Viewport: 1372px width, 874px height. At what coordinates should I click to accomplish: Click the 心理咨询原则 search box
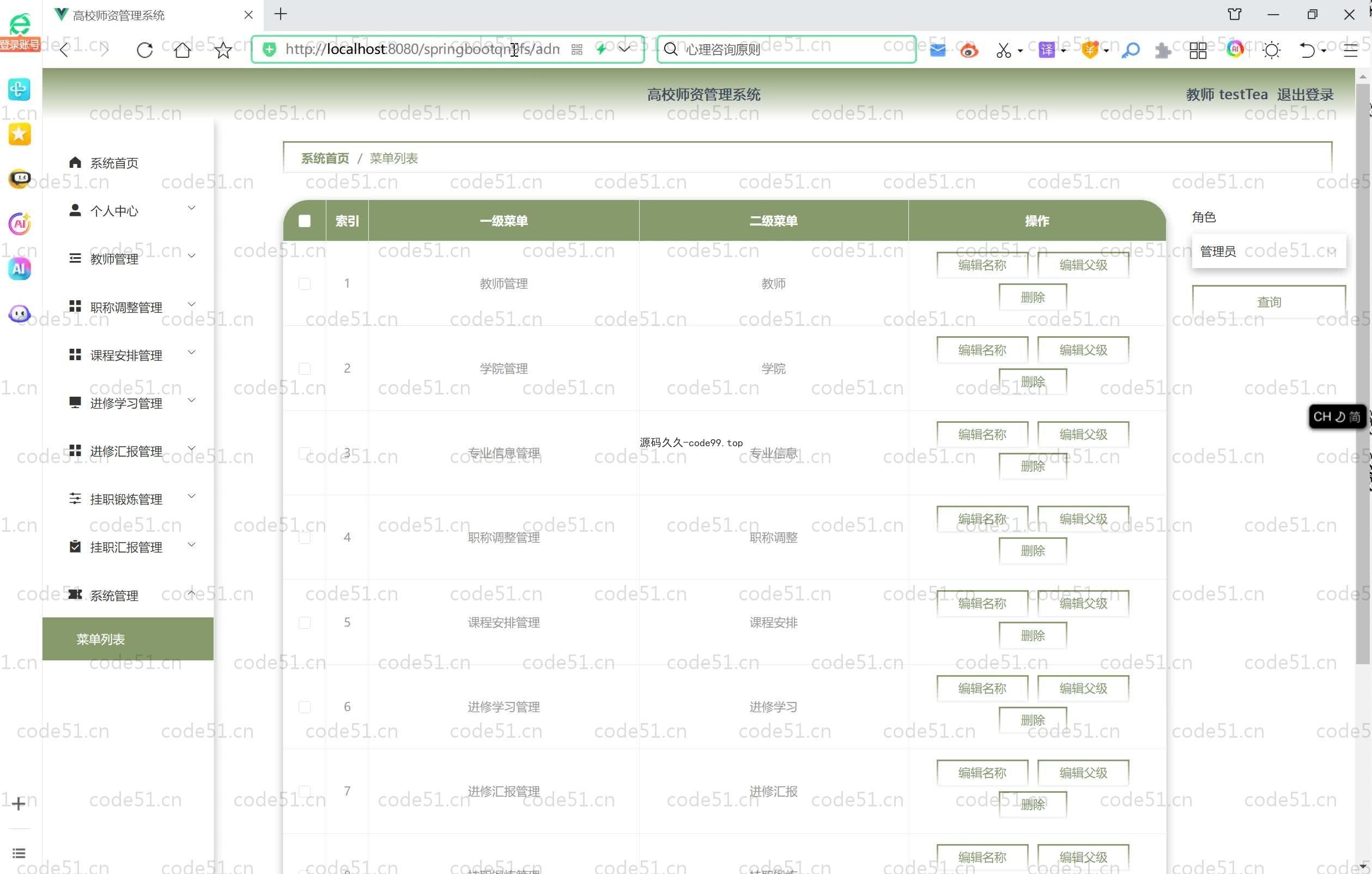786,50
